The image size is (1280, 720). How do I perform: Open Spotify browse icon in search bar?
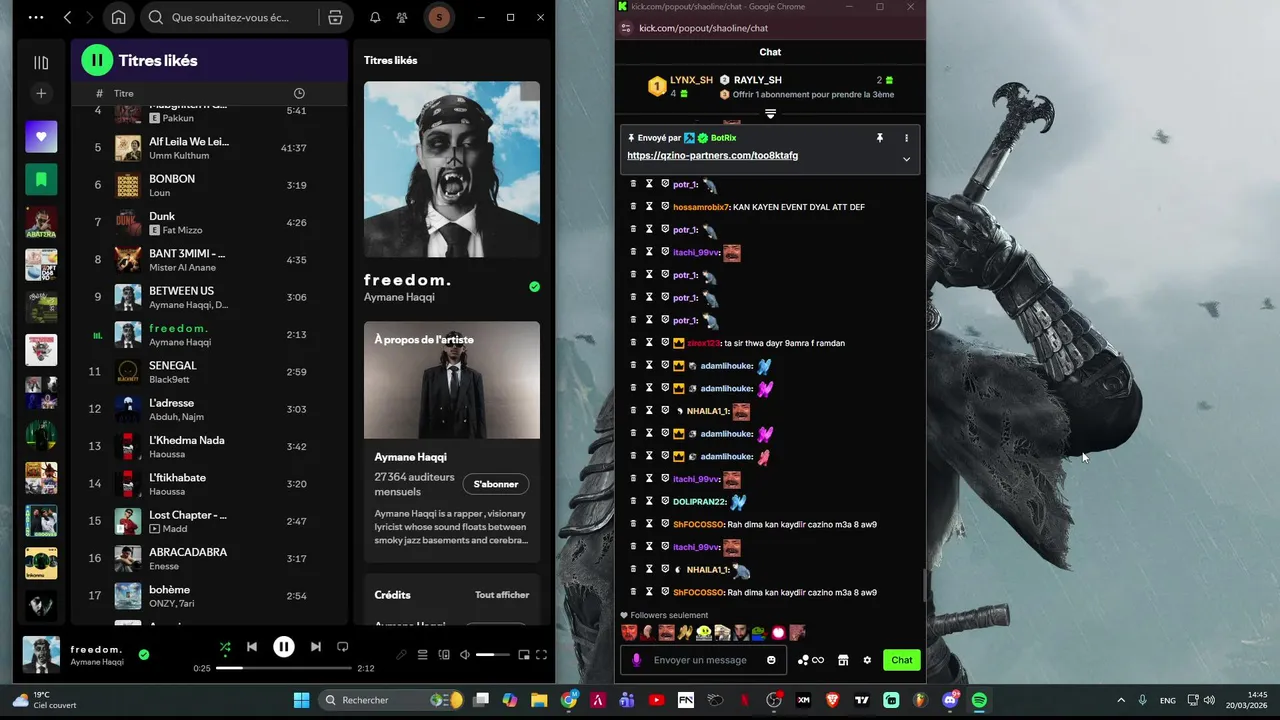click(335, 17)
